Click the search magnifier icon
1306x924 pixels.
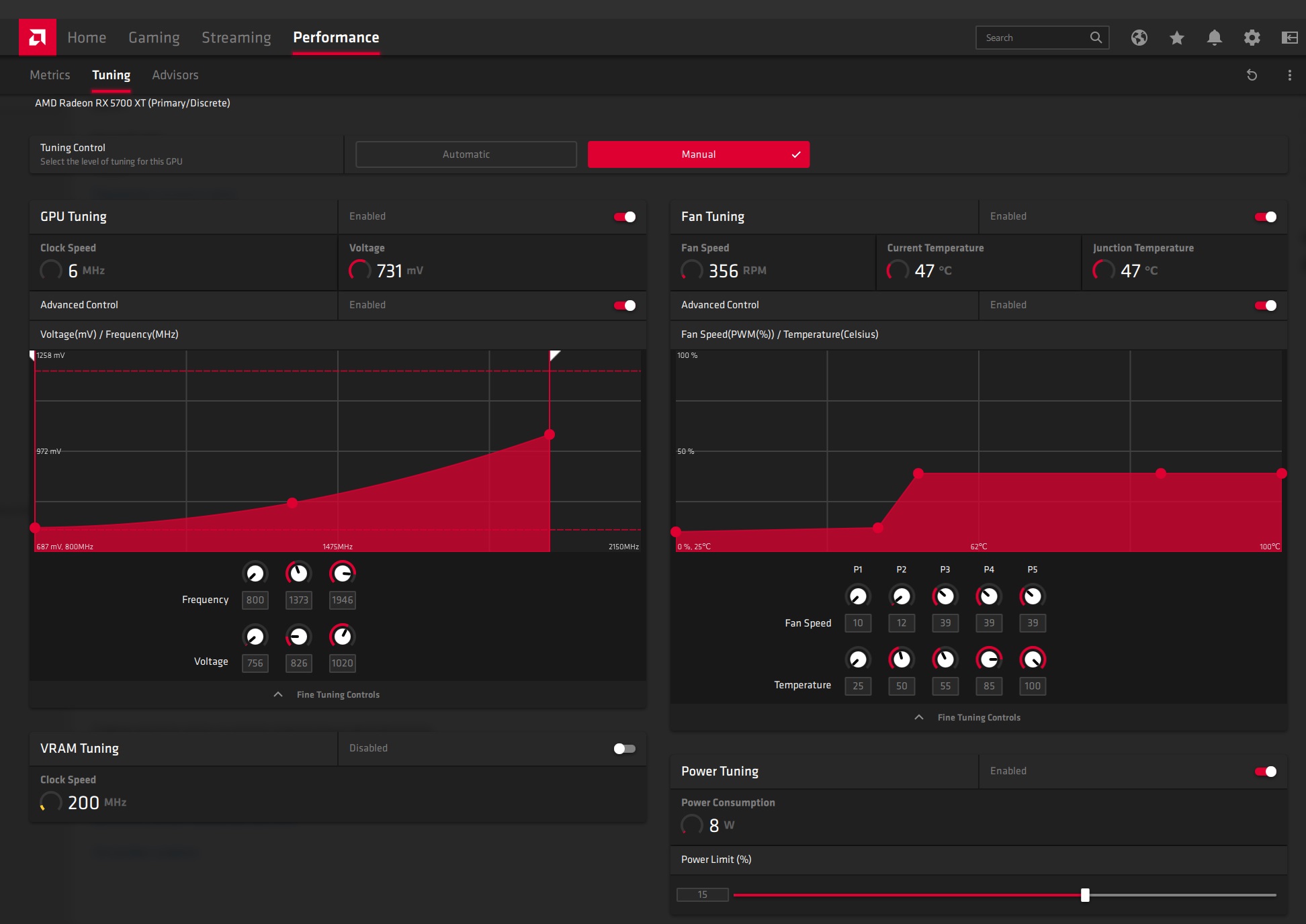(1096, 38)
